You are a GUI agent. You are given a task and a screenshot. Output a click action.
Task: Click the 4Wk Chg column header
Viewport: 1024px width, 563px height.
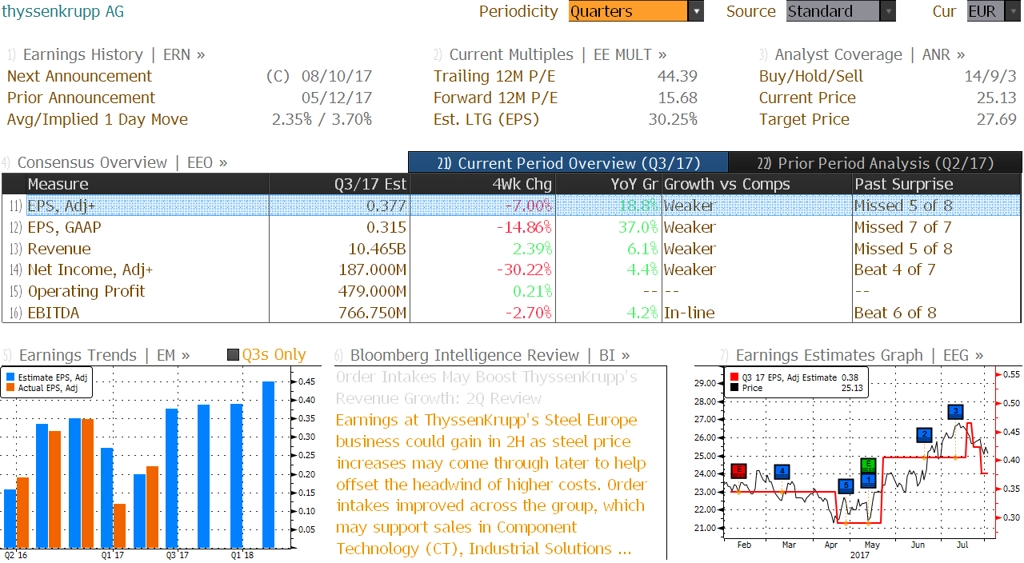tap(483, 184)
